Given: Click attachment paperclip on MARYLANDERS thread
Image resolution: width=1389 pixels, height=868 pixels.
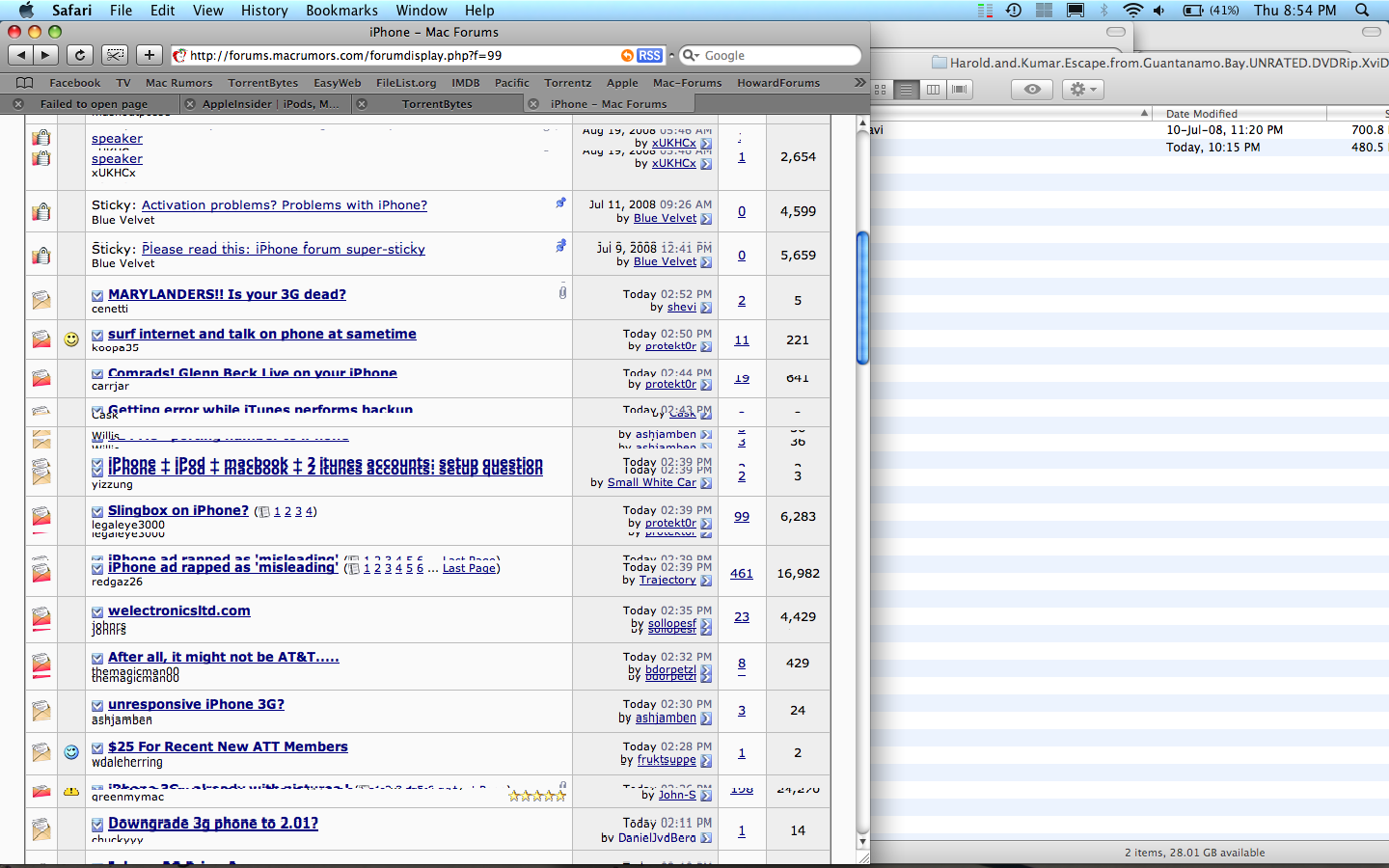Looking at the screenshot, I should point(562,292).
